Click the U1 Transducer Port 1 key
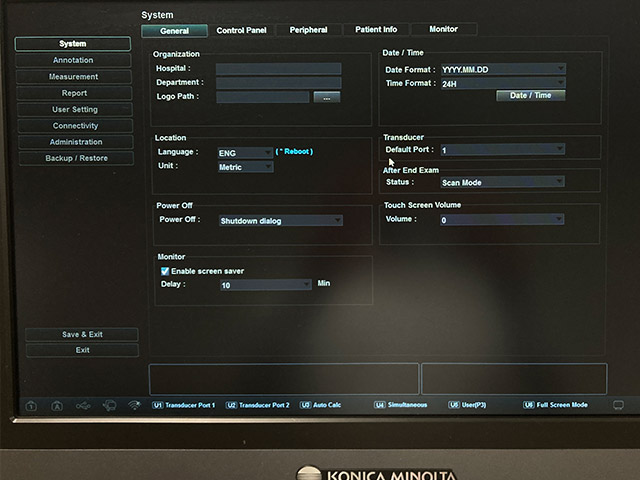The image size is (640, 480). pyautogui.click(x=185, y=405)
